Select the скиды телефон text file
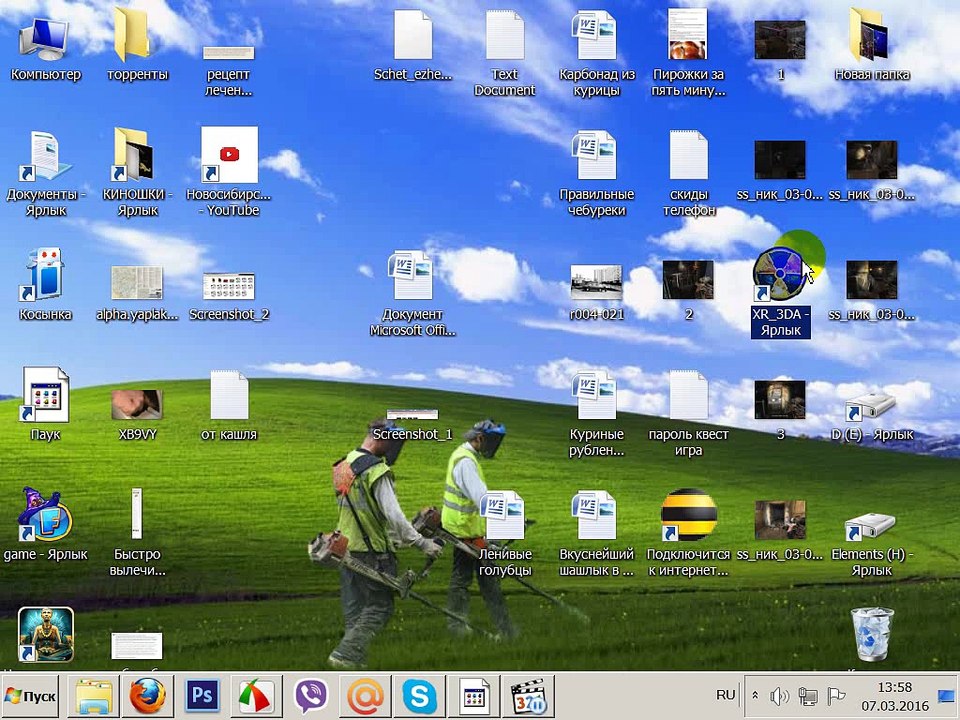Screen dimensions: 960x720 [x=688, y=173]
